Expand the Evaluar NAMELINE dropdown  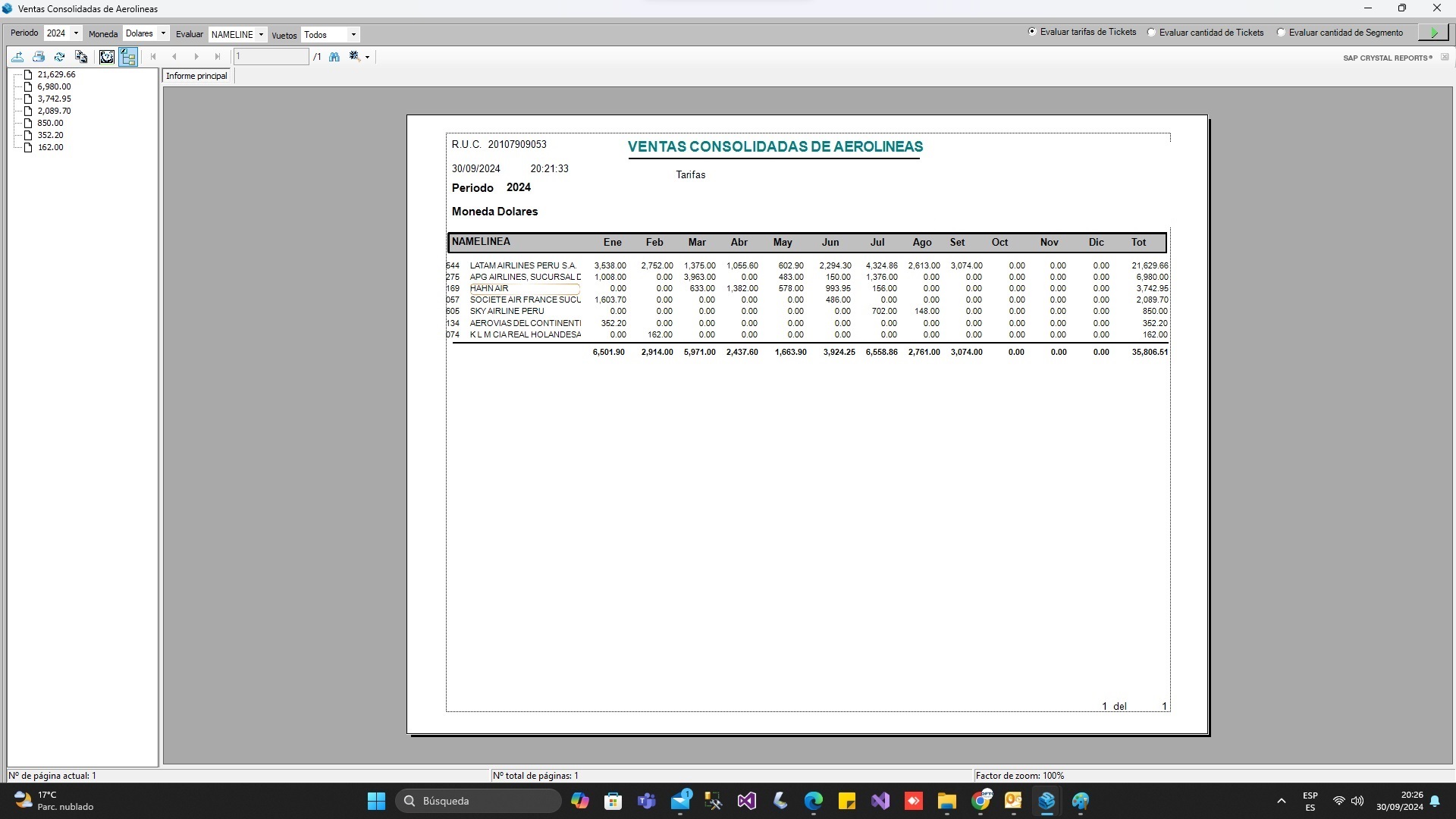point(261,34)
